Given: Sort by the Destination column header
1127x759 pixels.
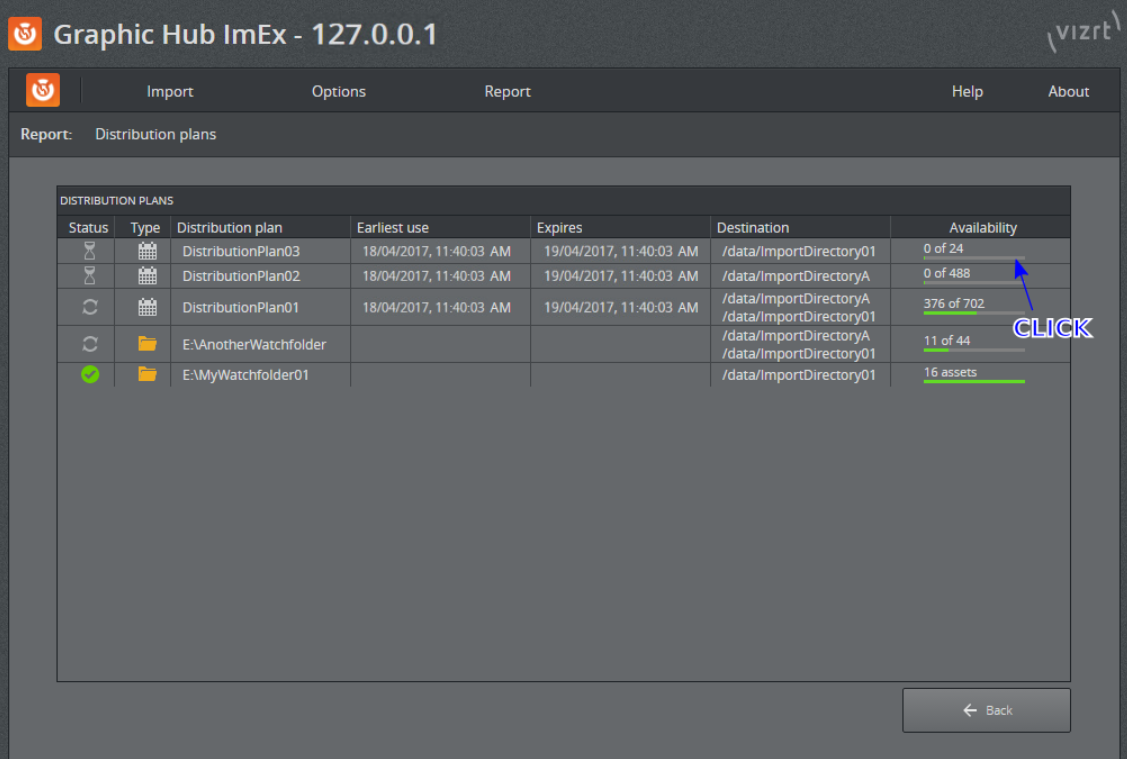Looking at the screenshot, I should [753, 227].
